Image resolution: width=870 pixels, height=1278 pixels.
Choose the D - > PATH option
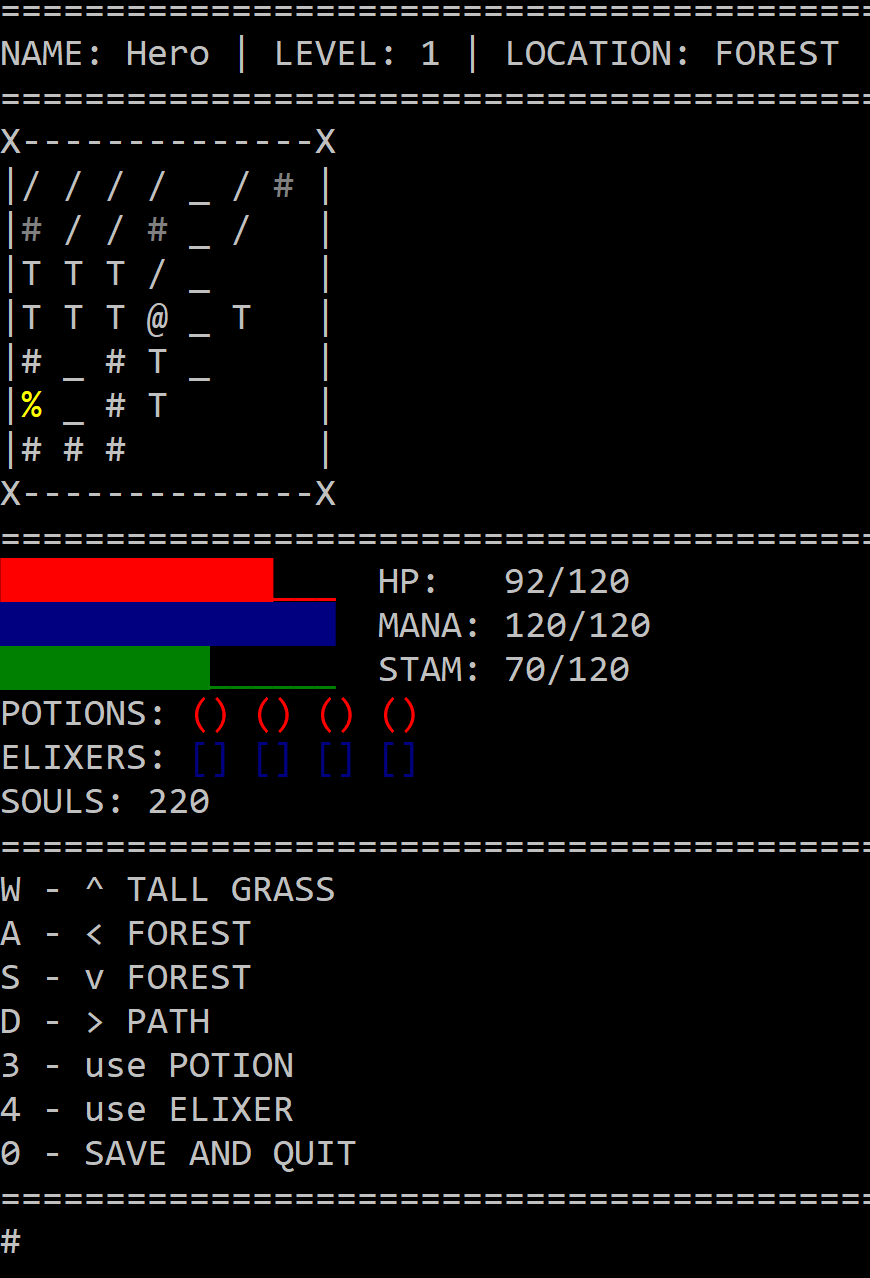105,1022
